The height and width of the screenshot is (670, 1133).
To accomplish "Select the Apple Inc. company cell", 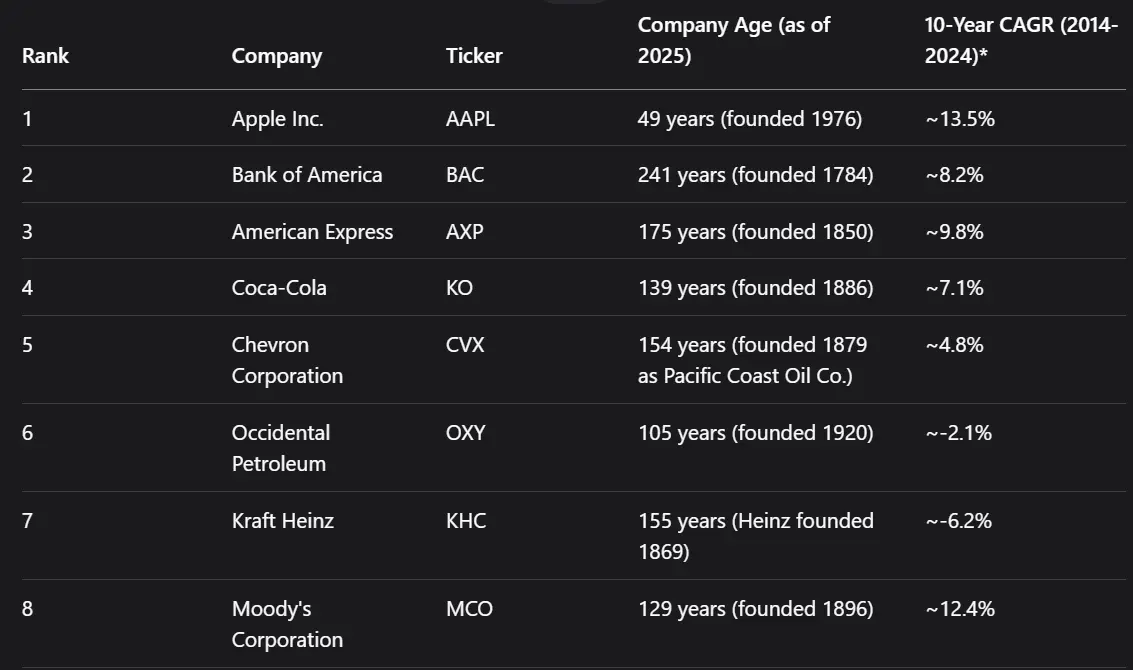I will (277, 119).
